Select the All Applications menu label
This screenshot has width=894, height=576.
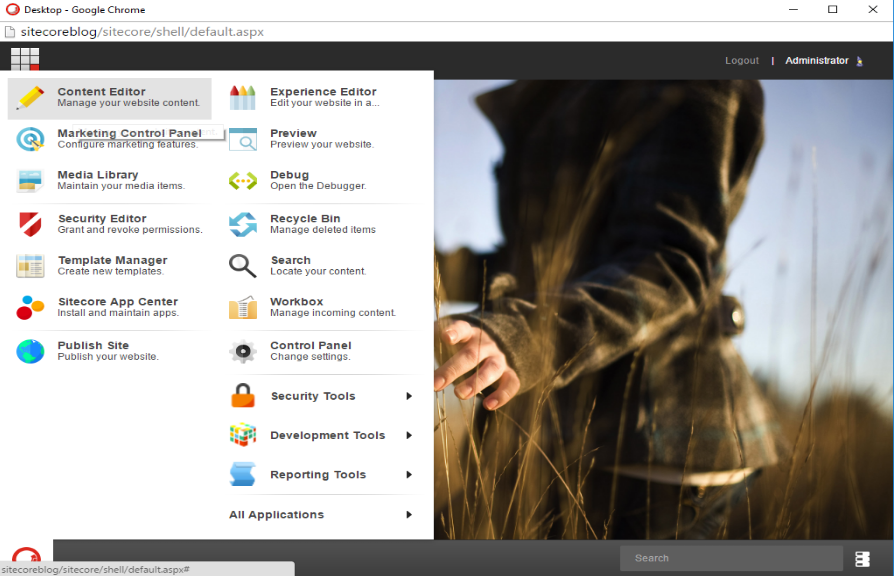click(x=277, y=514)
